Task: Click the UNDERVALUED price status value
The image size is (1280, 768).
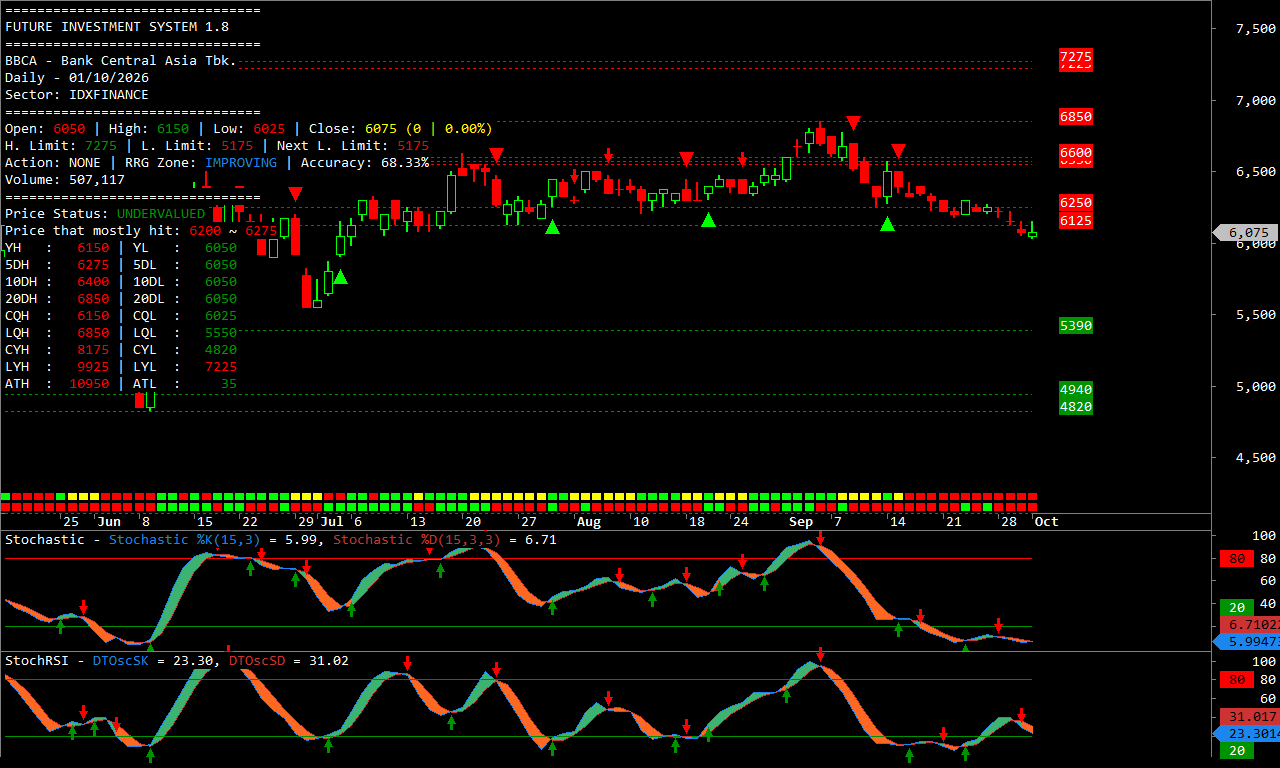Action: click(x=161, y=214)
